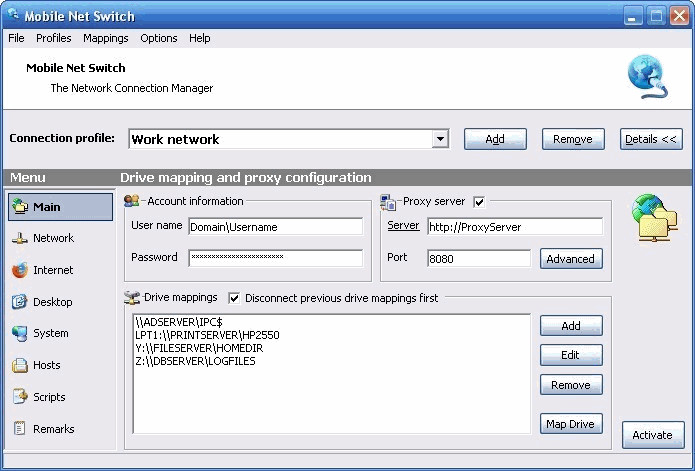695x471 pixels.
Task: Select the LPT1:\\PRINTSERVER\HP2550 mapping entry
Action: point(207,335)
